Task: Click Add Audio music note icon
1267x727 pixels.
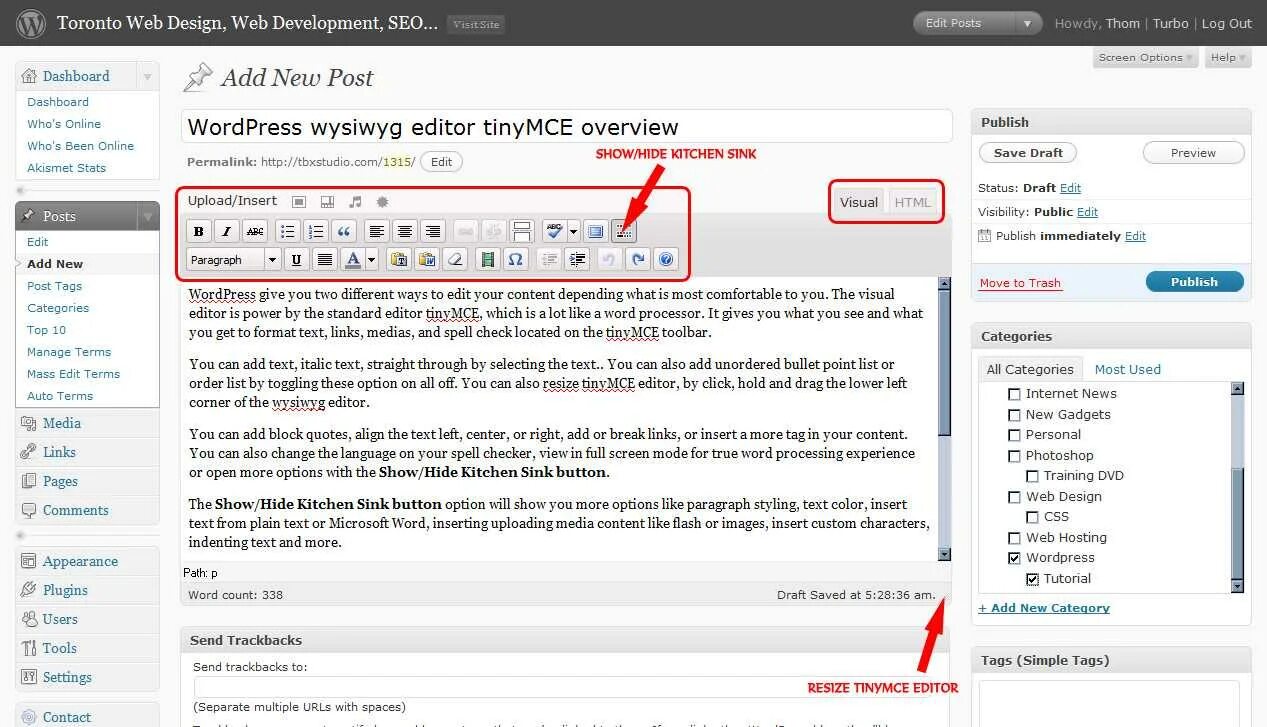Action: (355, 202)
